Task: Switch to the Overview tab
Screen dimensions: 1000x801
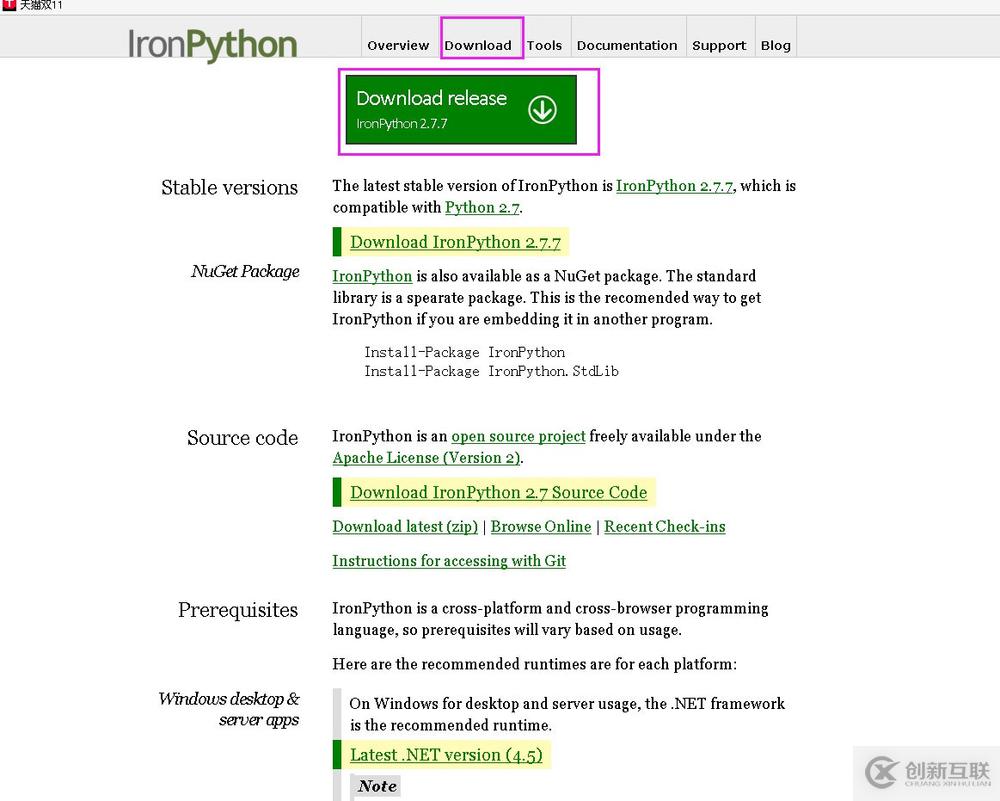Action: tap(398, 45)
